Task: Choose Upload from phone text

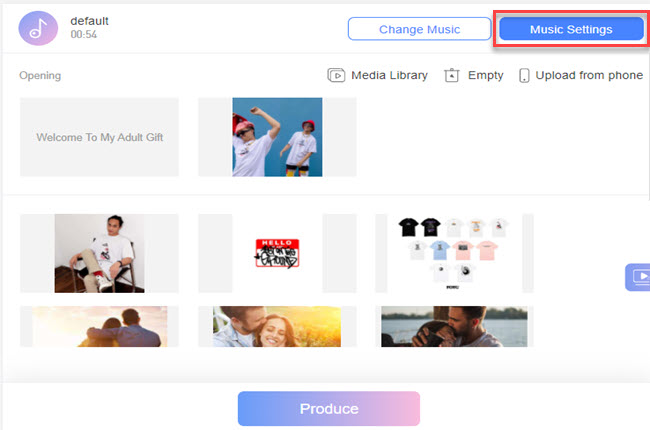Action: [589, 75]
